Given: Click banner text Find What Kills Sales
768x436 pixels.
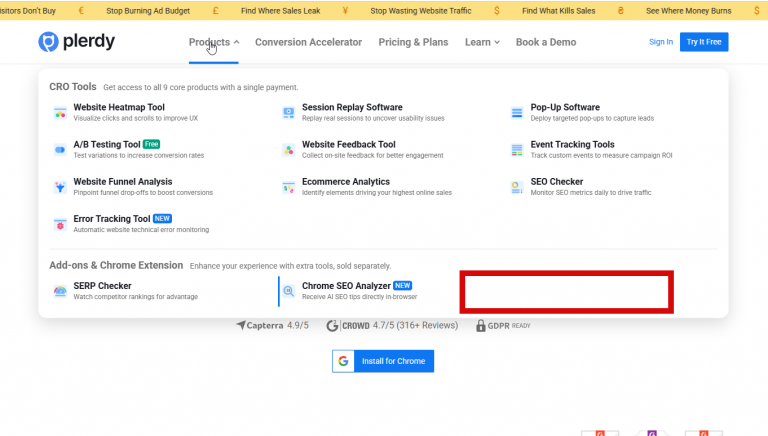Looking at the screenshot, I should (x=559, y=11).
